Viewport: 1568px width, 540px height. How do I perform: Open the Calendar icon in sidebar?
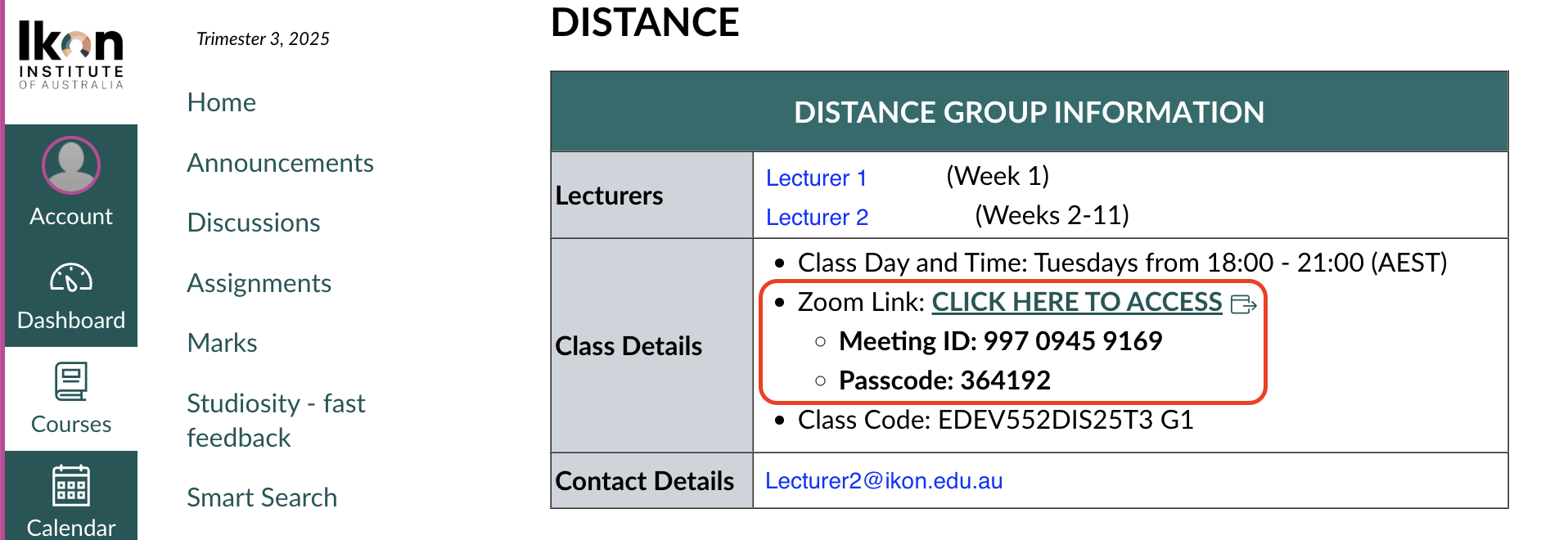pyautogui.click(x=71, y=485)
